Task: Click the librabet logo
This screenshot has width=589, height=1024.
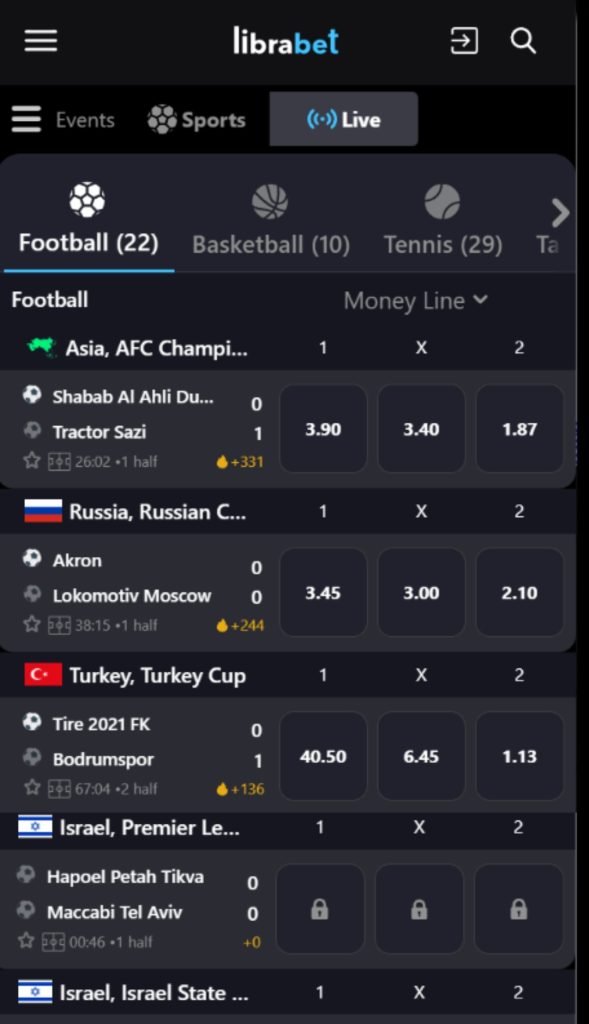Action: tap(288, 41)
